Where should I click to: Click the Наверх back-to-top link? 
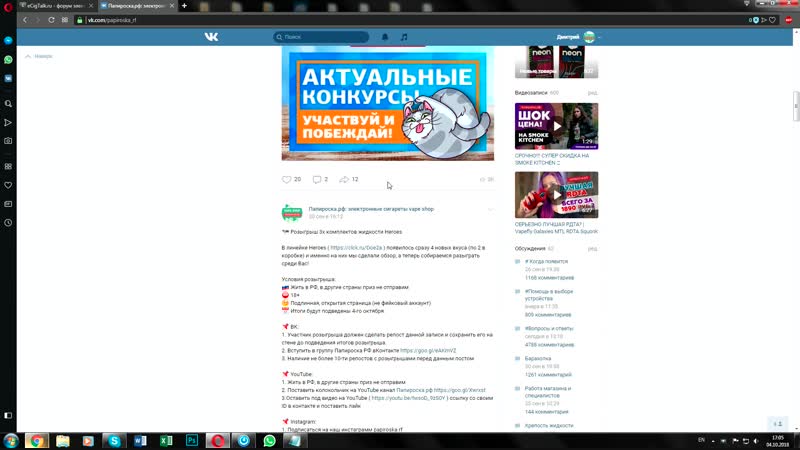(39, 56)
